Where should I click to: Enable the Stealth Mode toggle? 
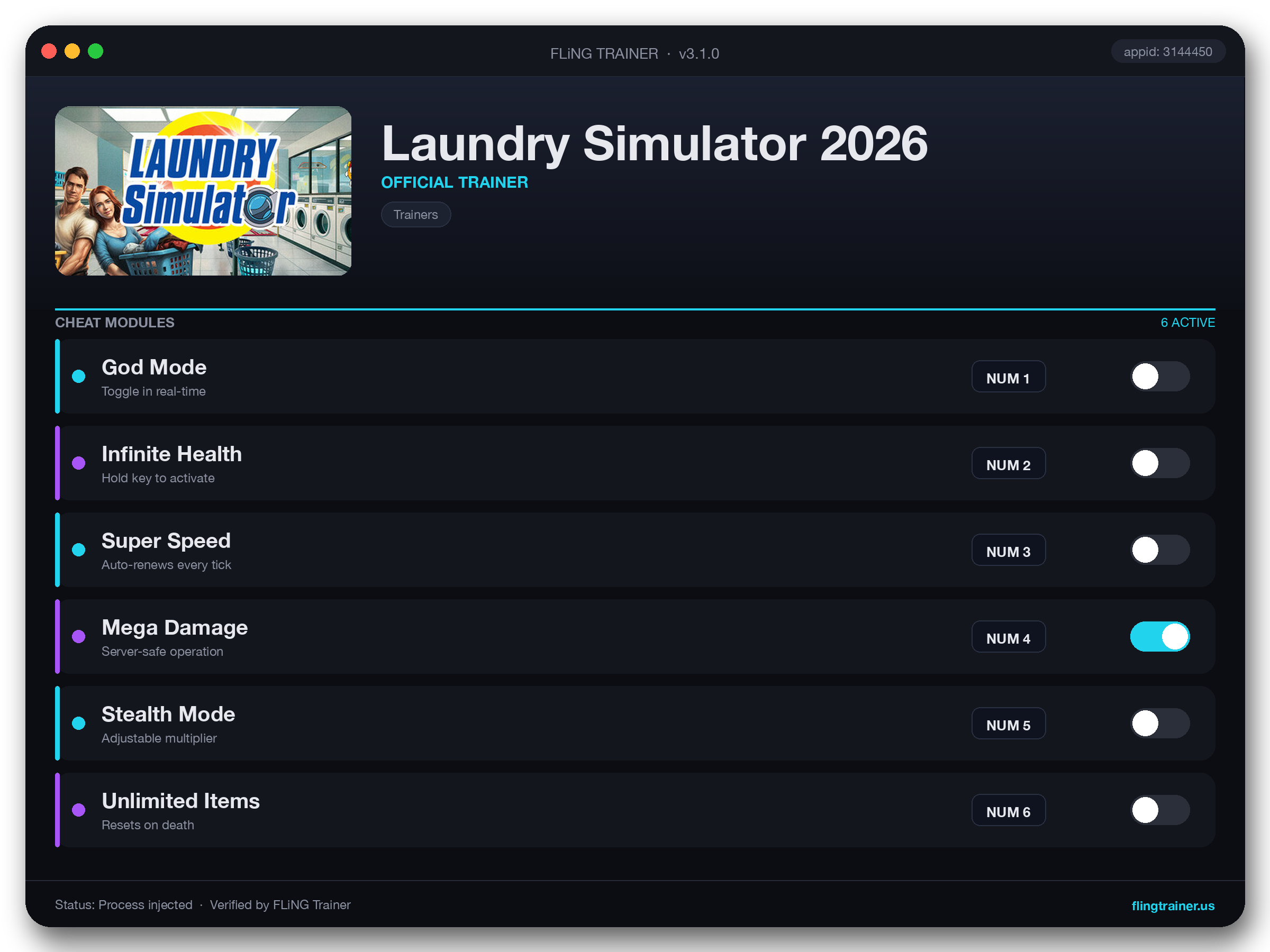point(1160,723)
